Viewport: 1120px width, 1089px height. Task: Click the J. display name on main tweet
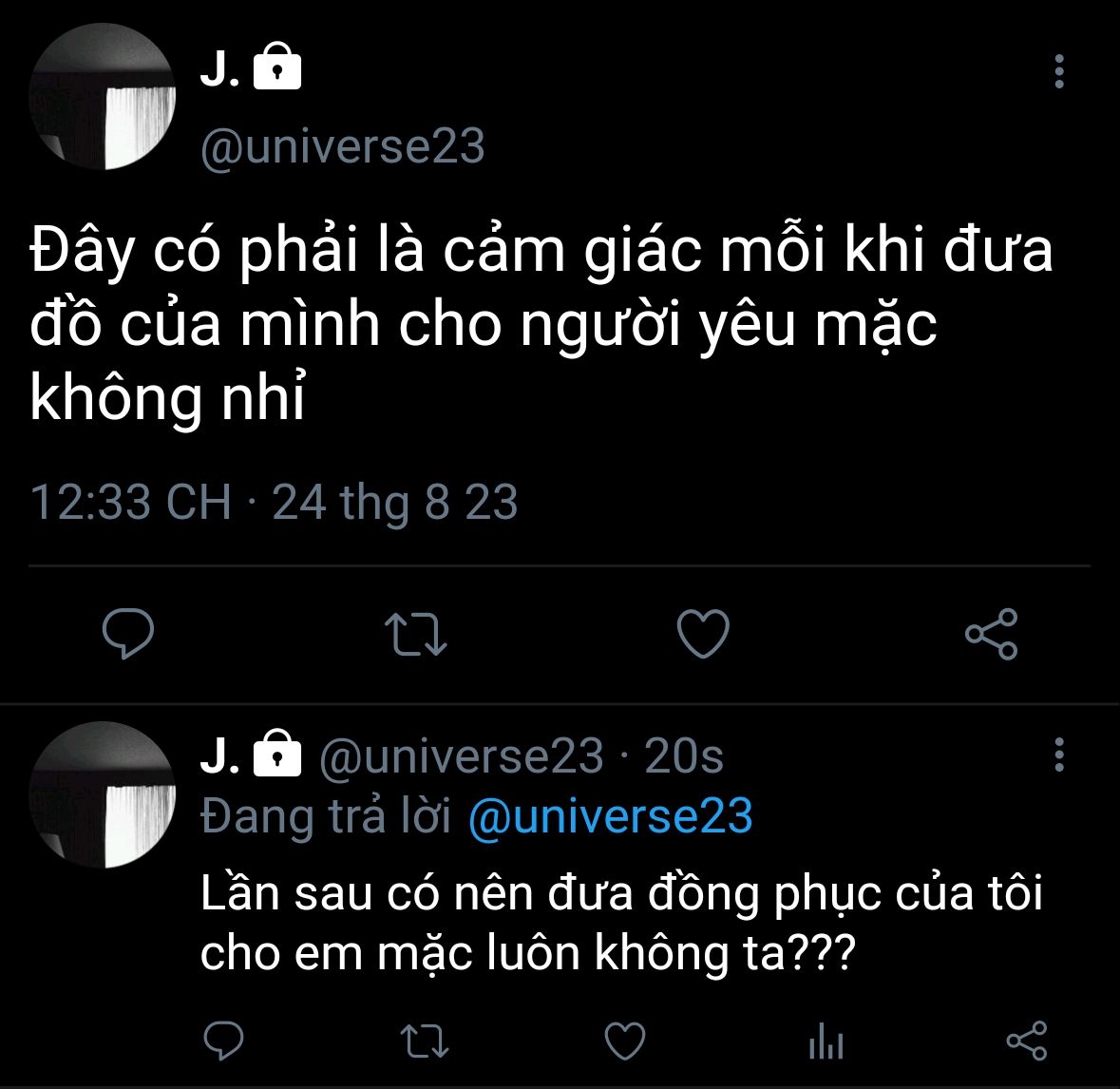tap(220, 69)
